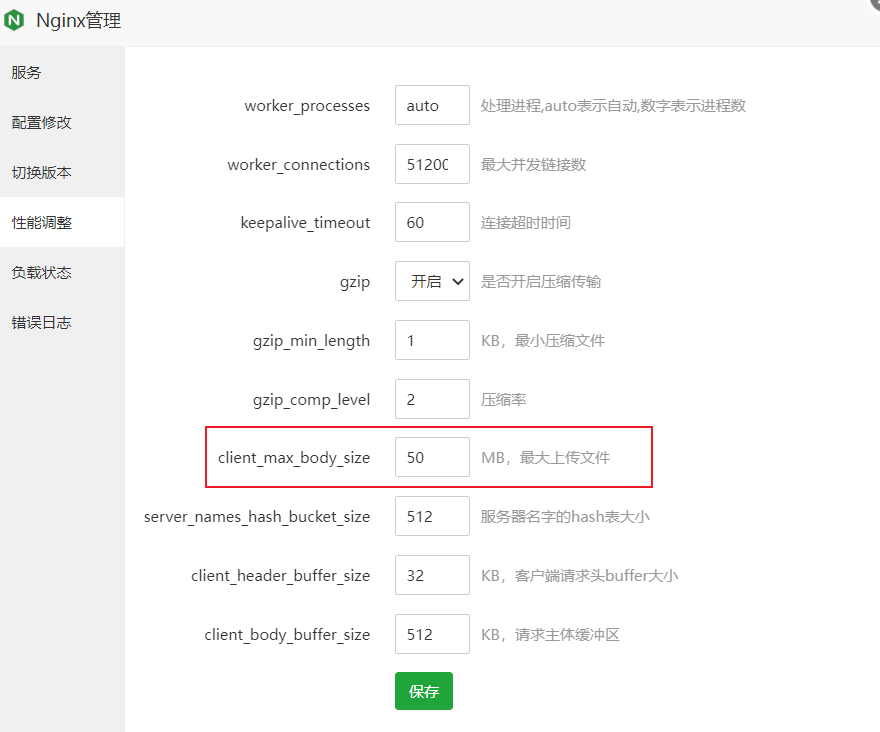Click the '是否开启压缩传输' description text
Screen dimensions: 880x732
coord(541,282)
